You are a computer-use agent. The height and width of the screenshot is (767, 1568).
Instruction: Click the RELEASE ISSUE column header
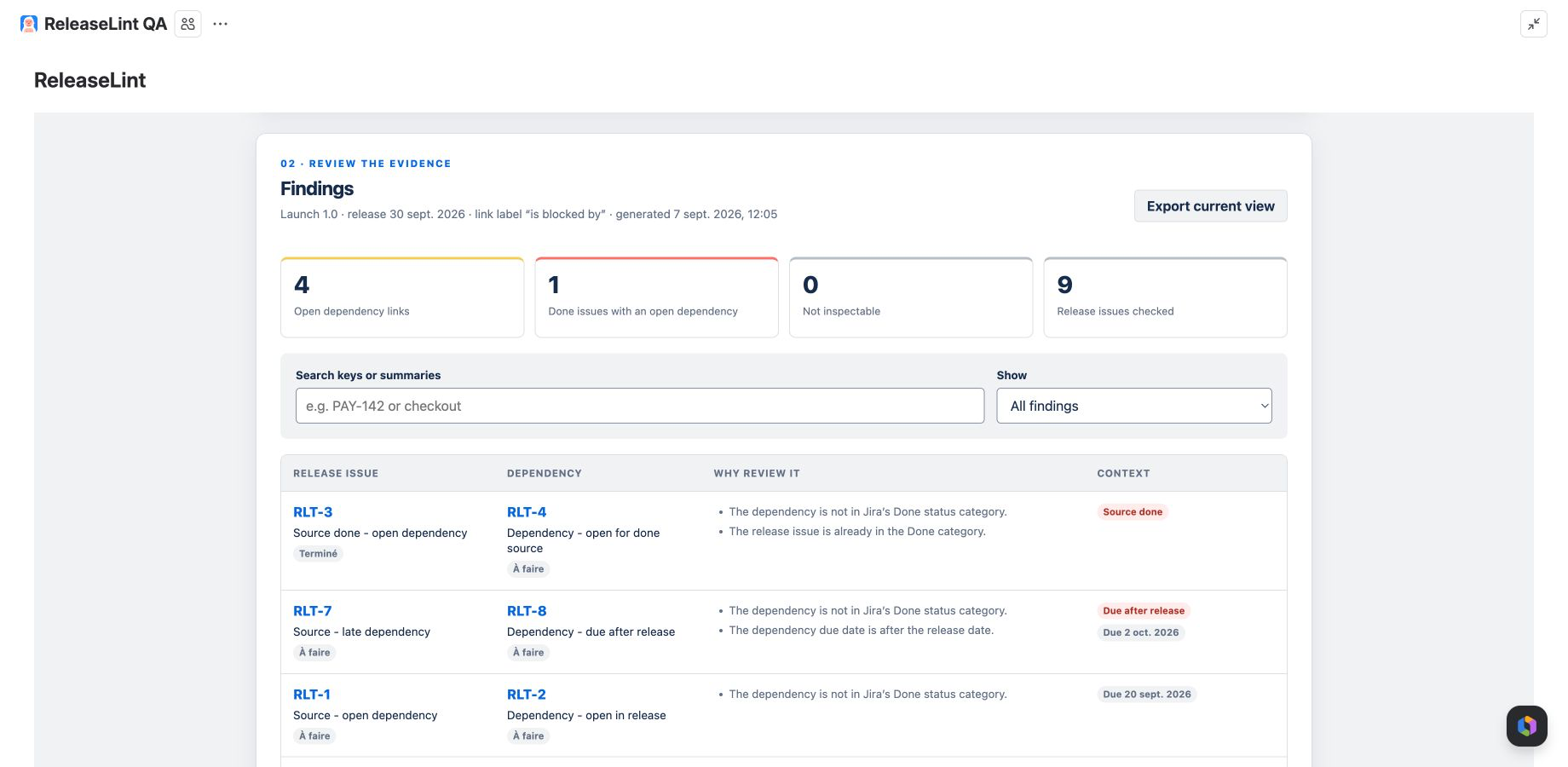(x=336, y=473)
